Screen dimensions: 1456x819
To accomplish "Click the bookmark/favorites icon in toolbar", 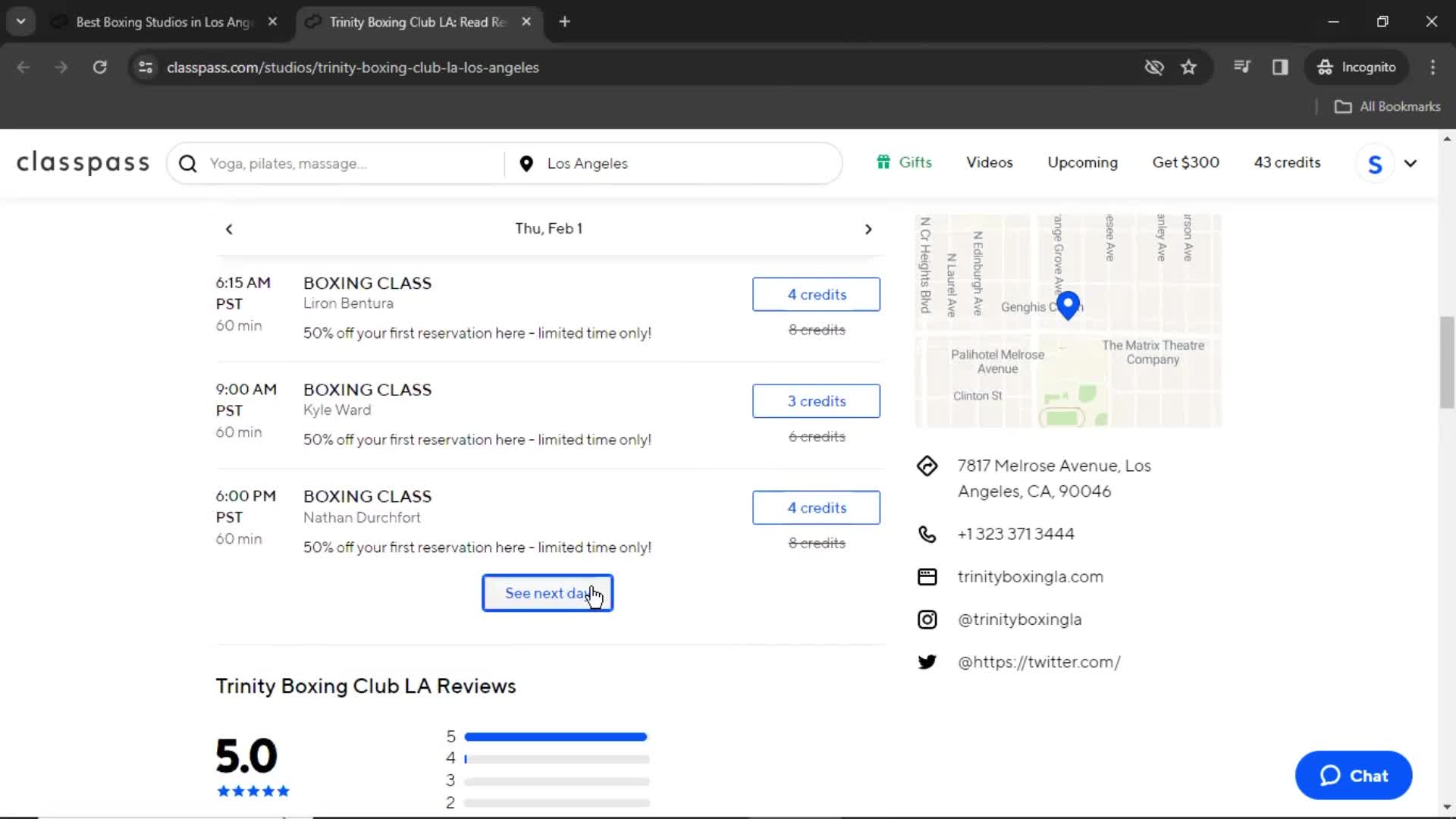I will (x=1190, y=67).
